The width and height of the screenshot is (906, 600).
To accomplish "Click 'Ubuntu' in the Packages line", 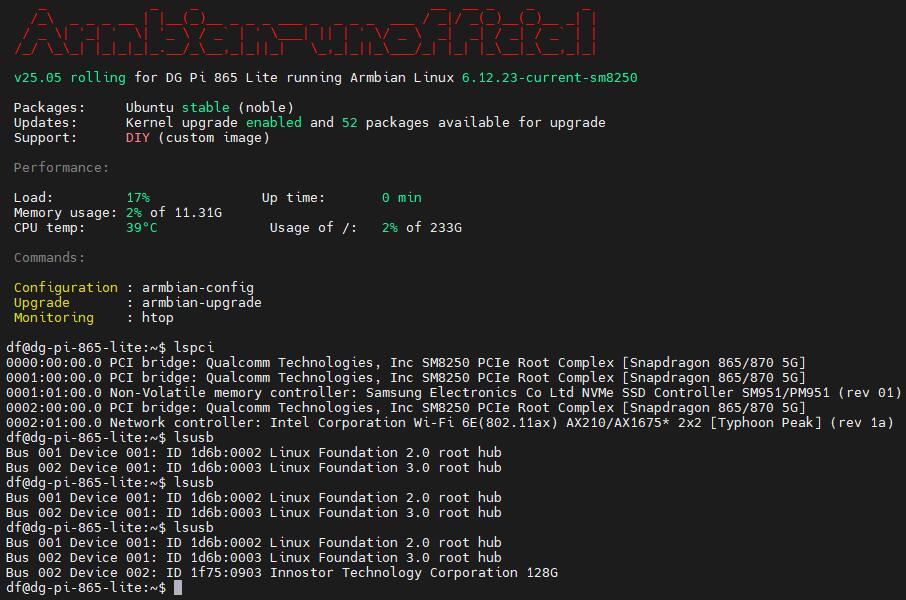I will coord(150,108).
